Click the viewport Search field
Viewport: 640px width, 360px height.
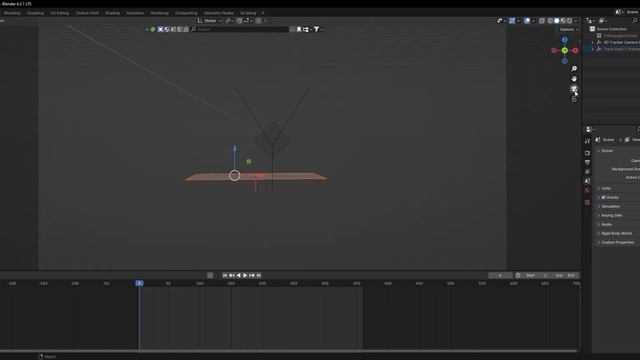coord(240,29)
